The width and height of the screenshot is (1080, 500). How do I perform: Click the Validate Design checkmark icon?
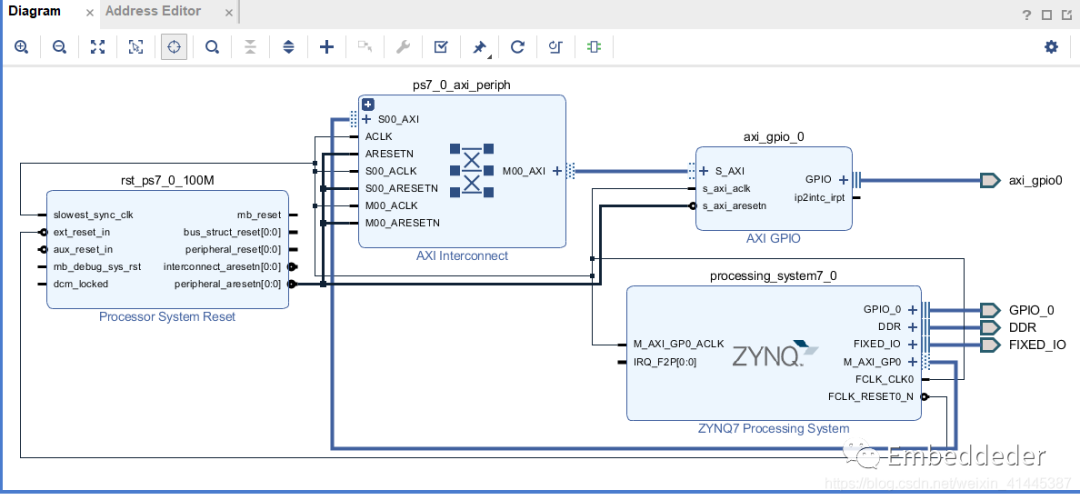pyautogui.click(x=441, y=47)
